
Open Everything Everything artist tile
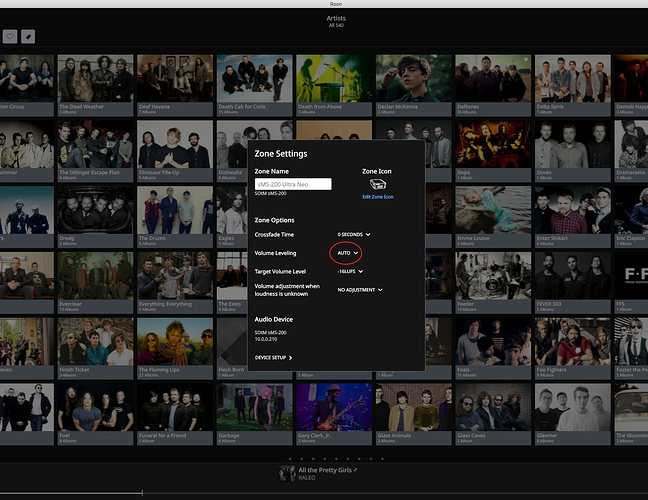click(x=175, y=282)
